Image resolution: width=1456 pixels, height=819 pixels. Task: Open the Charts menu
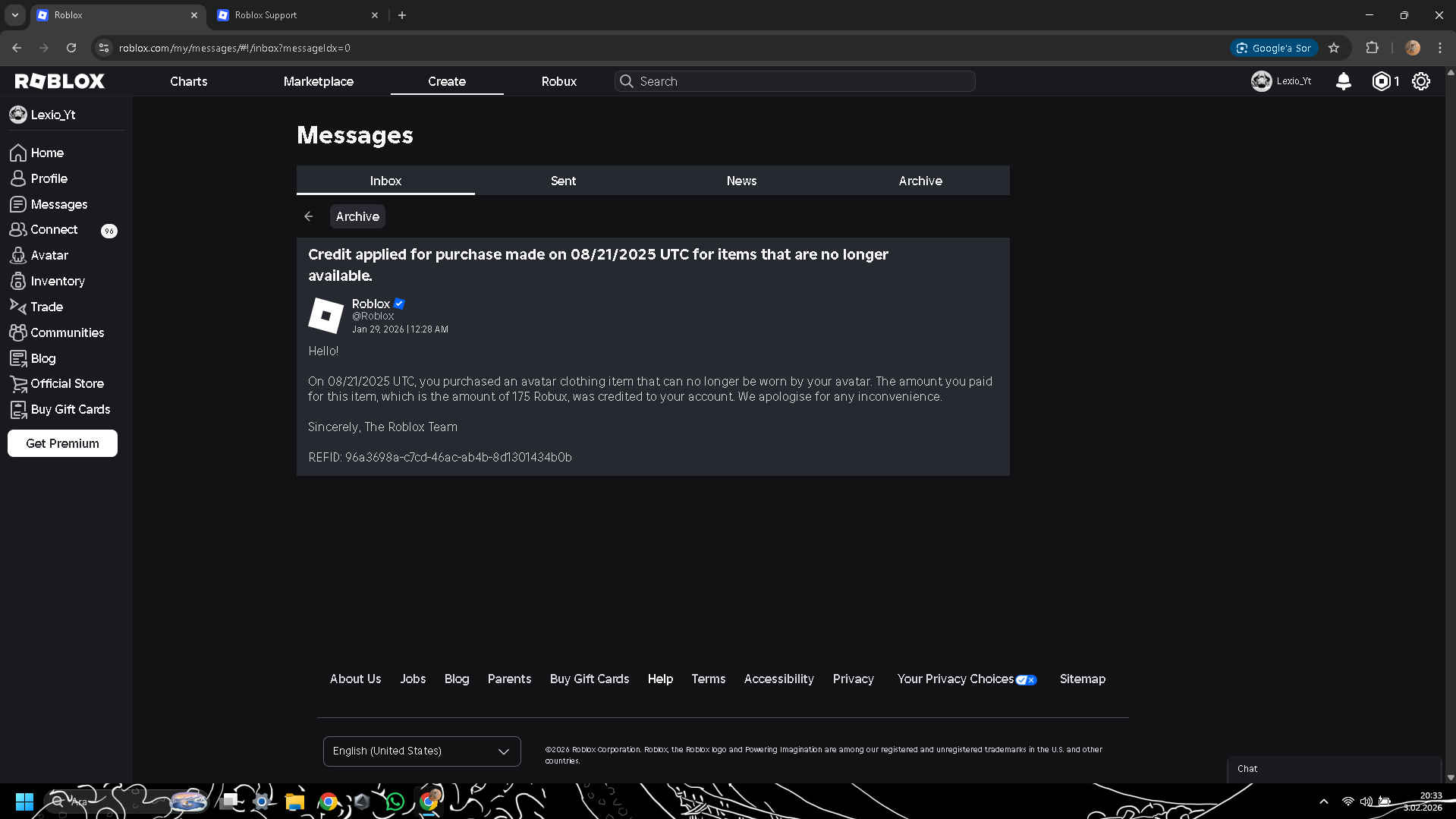[189, 81]
